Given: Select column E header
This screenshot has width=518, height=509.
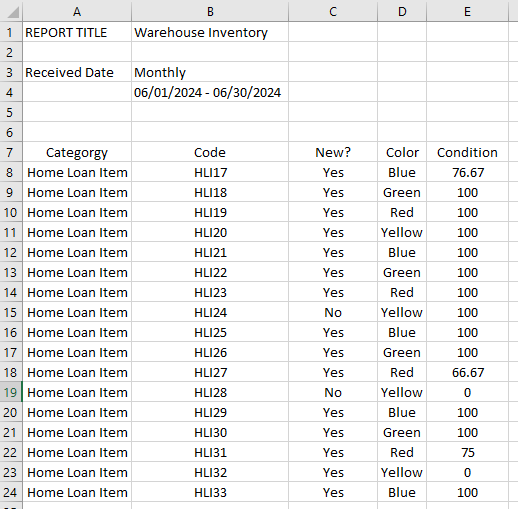Looking at the screenshot, I should (467, 12).
